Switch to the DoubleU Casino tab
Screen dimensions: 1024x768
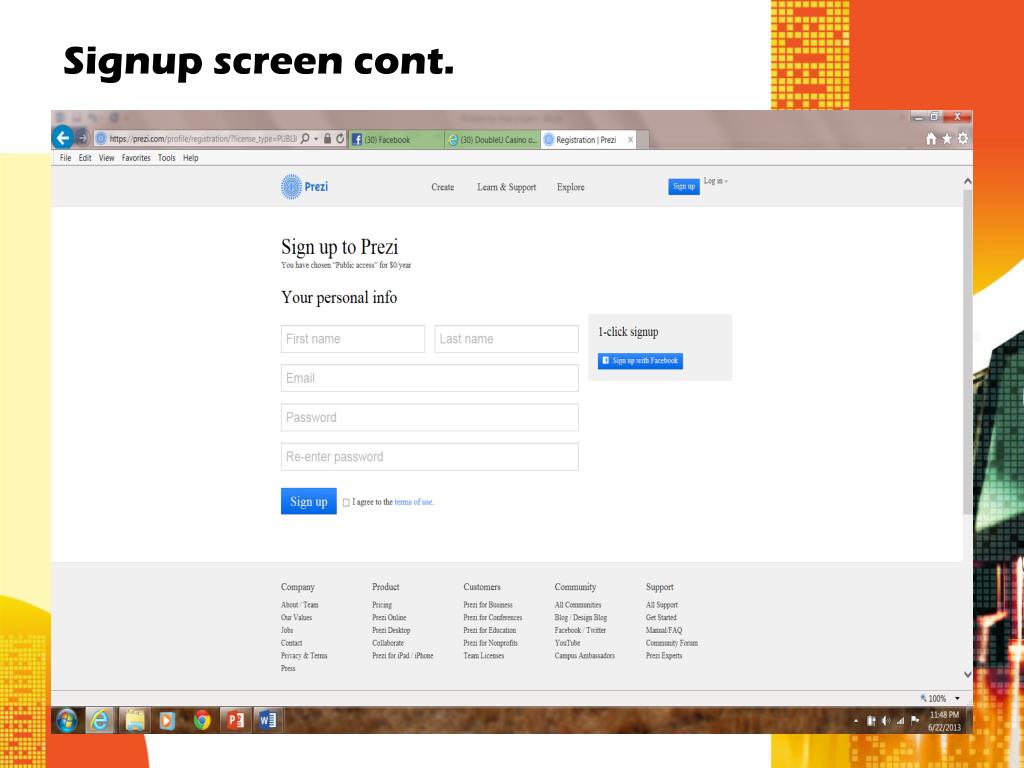[x=492, y=140]
